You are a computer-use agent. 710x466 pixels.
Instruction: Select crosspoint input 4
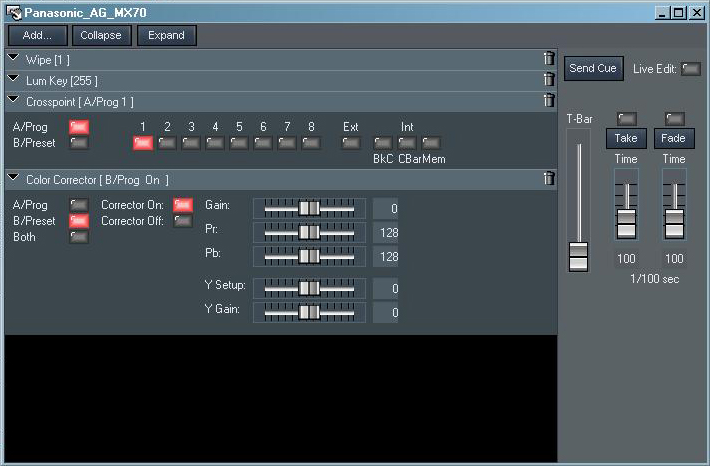tap(215, 143)
